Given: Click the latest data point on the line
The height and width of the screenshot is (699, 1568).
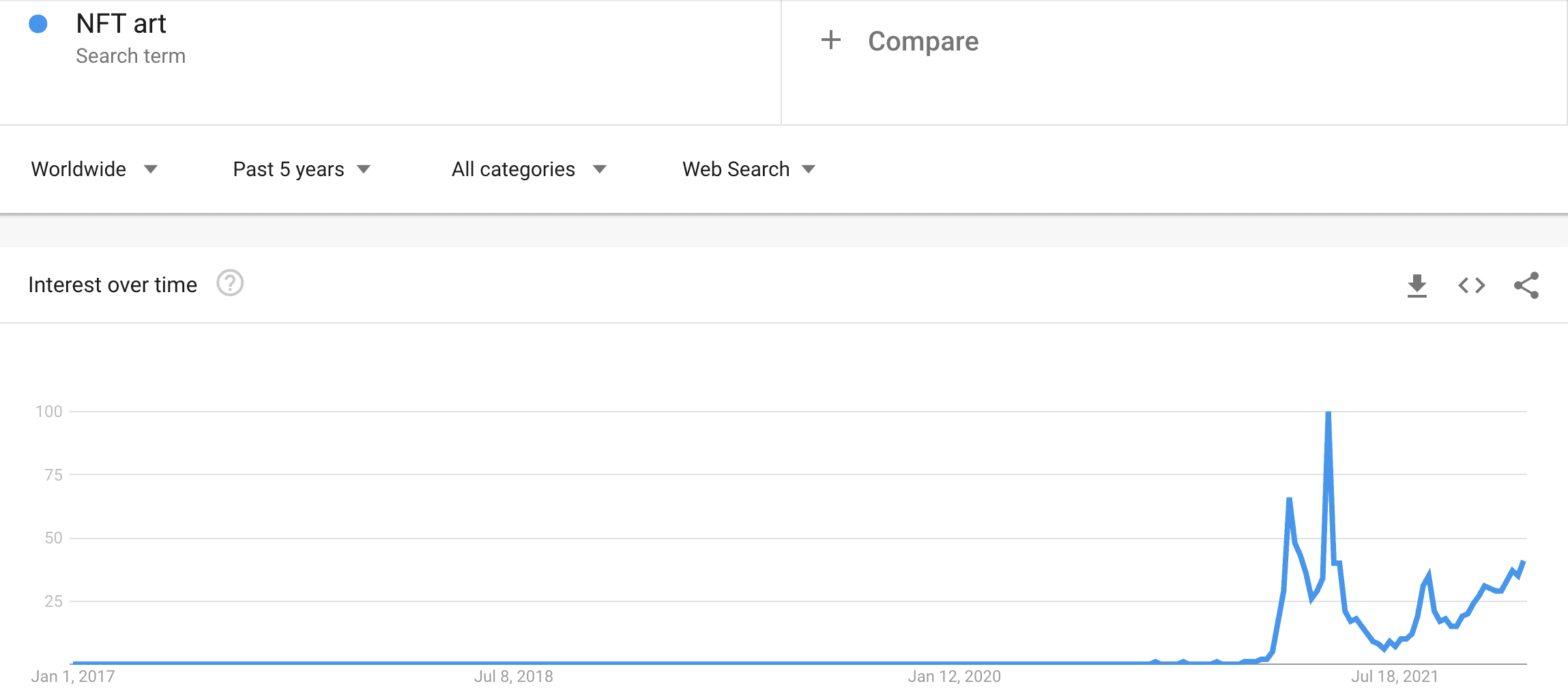Looking at the screenshot, I should [1523, 562].
